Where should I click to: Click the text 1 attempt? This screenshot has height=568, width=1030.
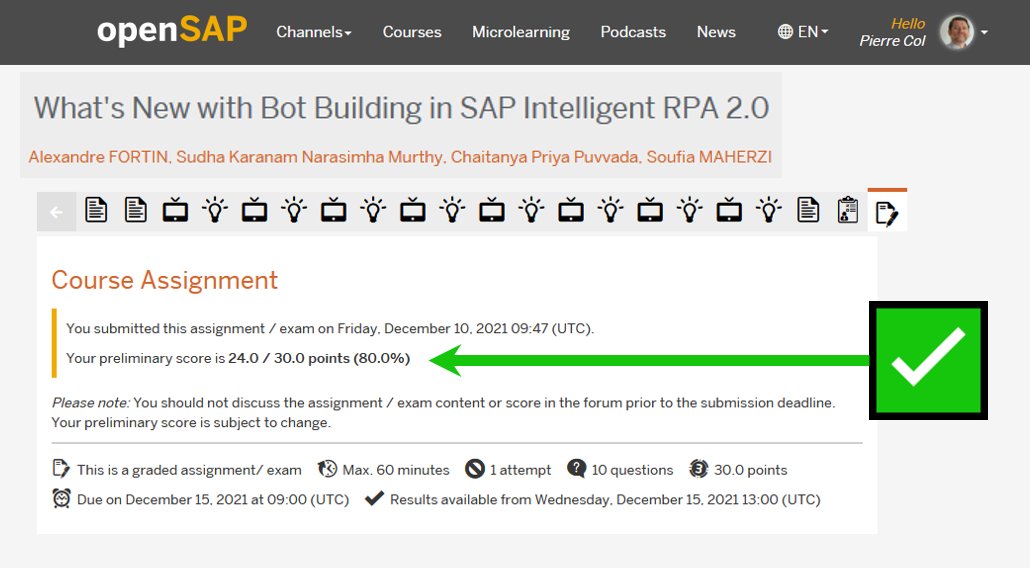pyautogui.click(x=520, y=470)
